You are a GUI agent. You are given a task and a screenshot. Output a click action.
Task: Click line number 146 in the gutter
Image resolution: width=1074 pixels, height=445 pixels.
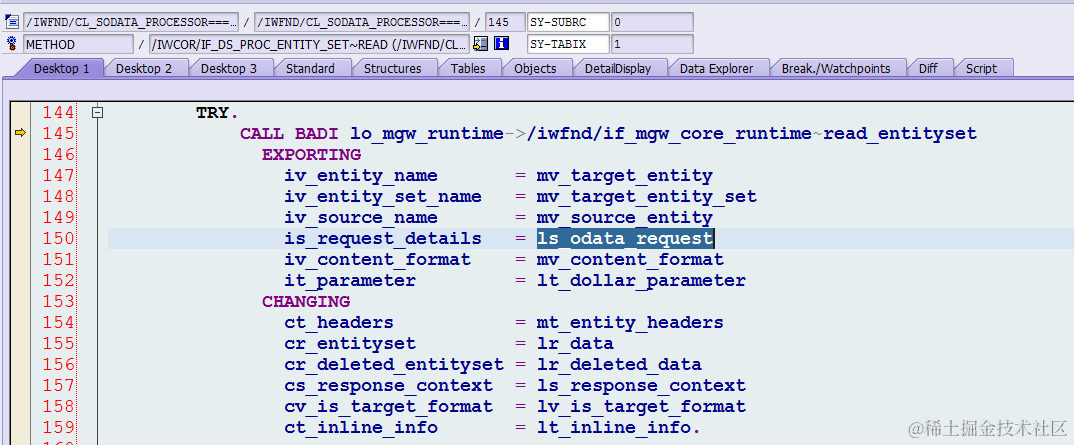click(x=58, y=155)
